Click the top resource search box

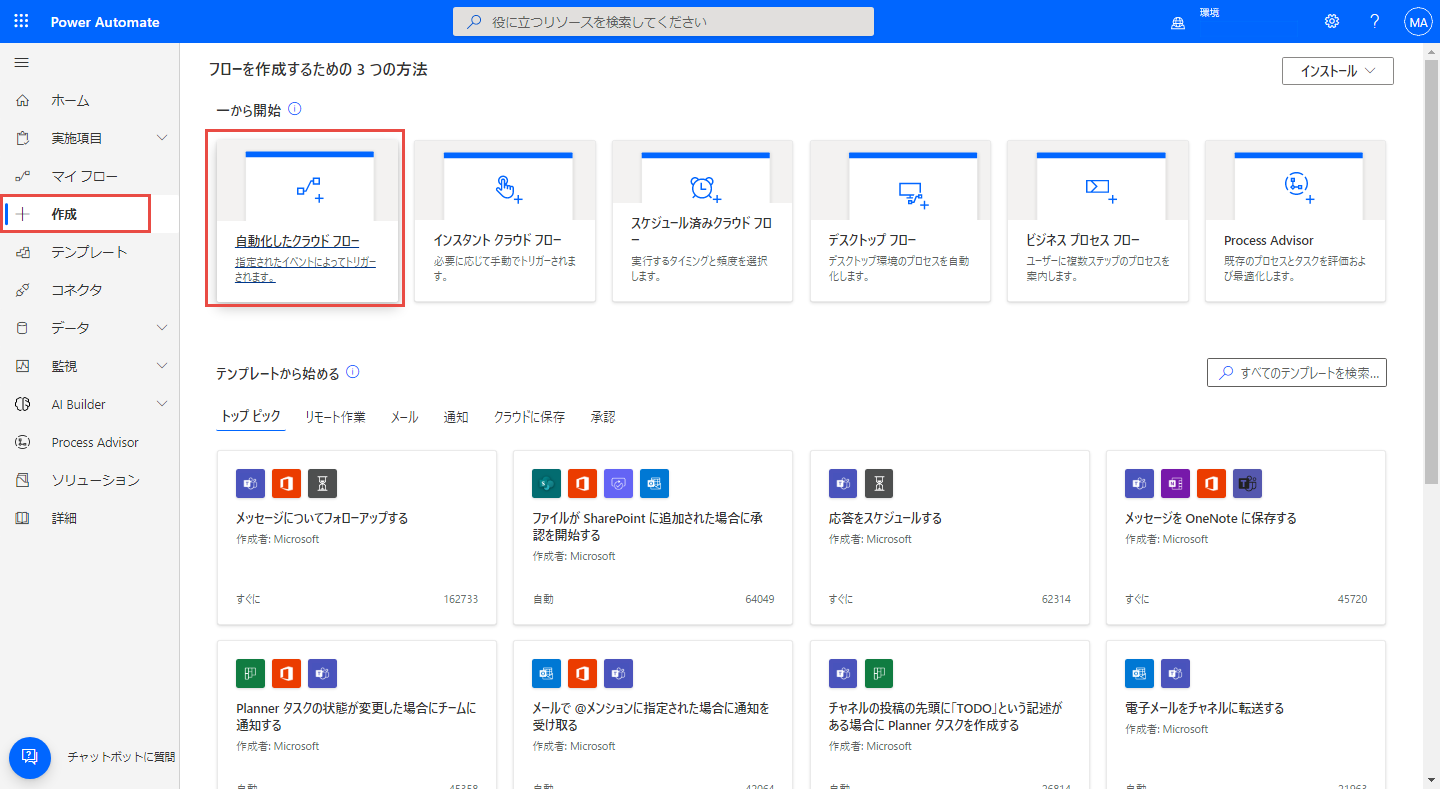click(663, 21)
